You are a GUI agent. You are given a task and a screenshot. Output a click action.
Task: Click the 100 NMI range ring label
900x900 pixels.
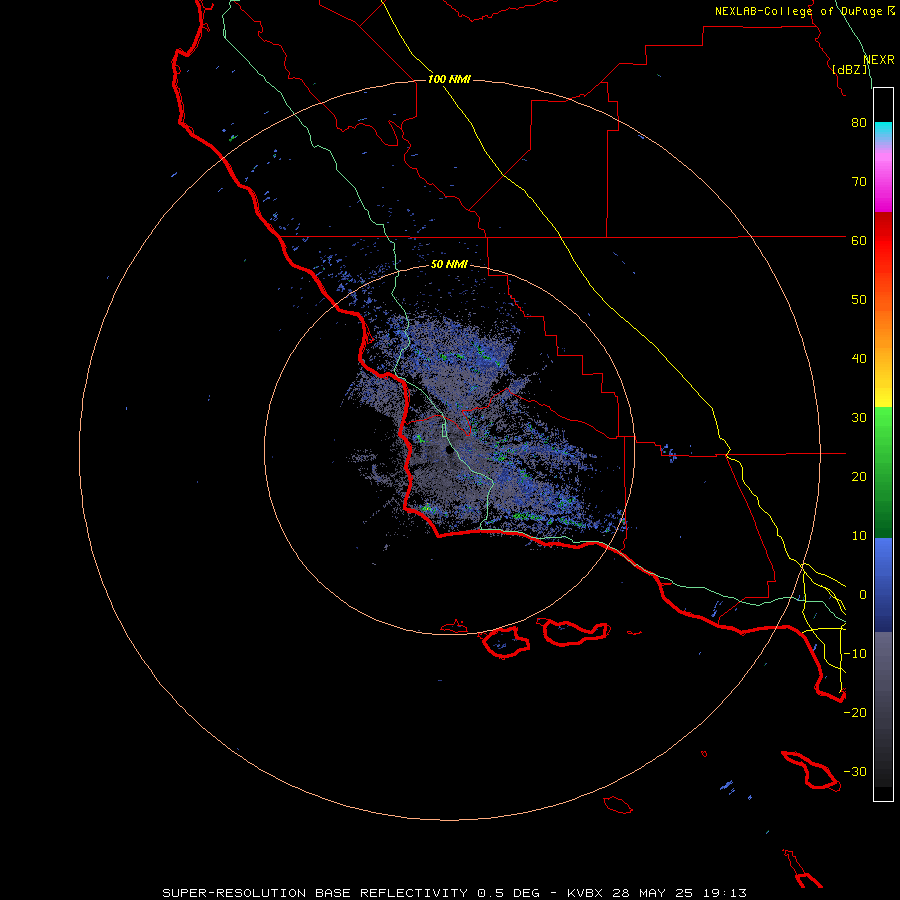(x=449, y=79)
